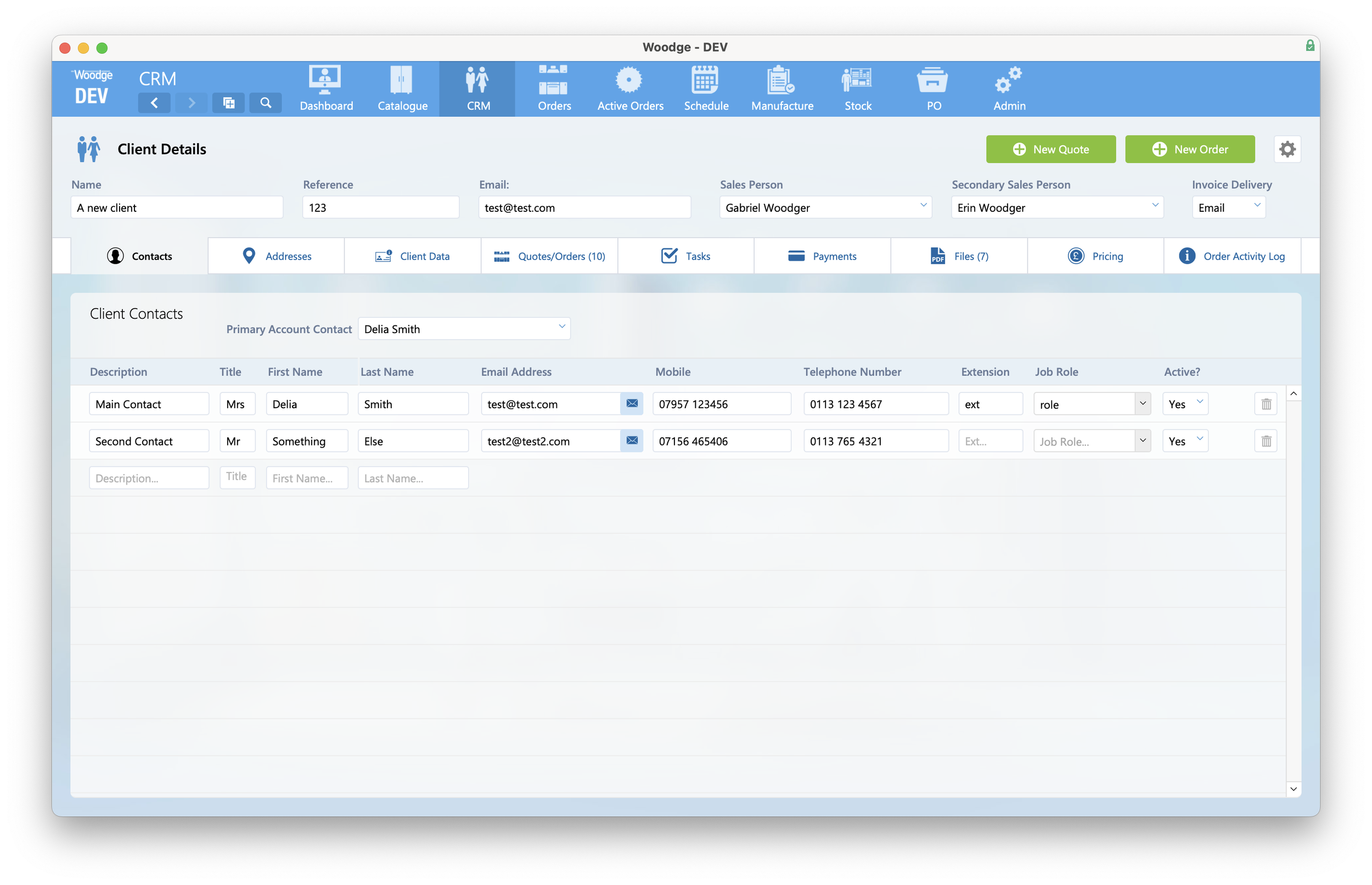Click the New Order button
Screen dimensions: 1372x885
pos(1189,149)
